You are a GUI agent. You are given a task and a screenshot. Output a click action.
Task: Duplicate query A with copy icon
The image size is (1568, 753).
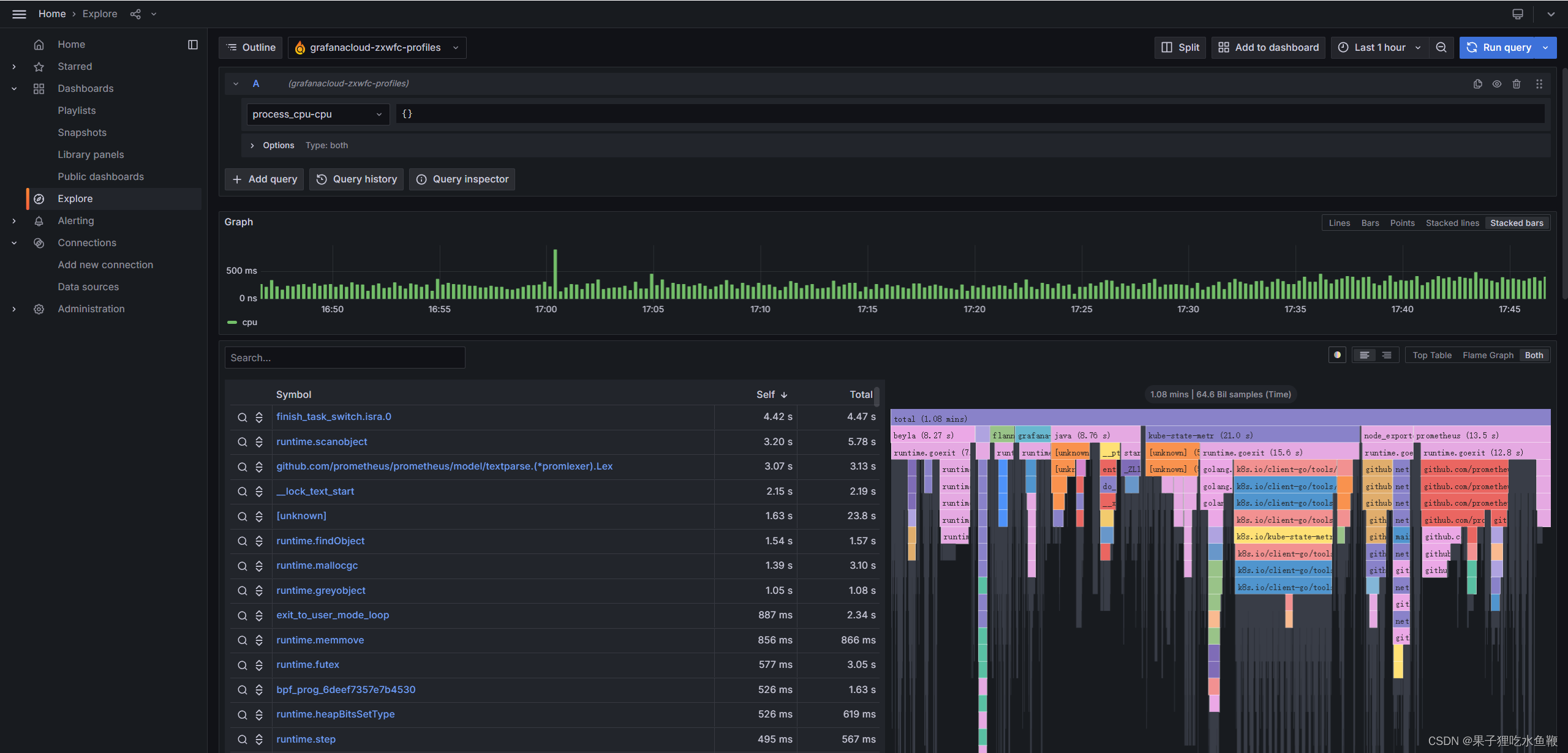[1477, 84]
